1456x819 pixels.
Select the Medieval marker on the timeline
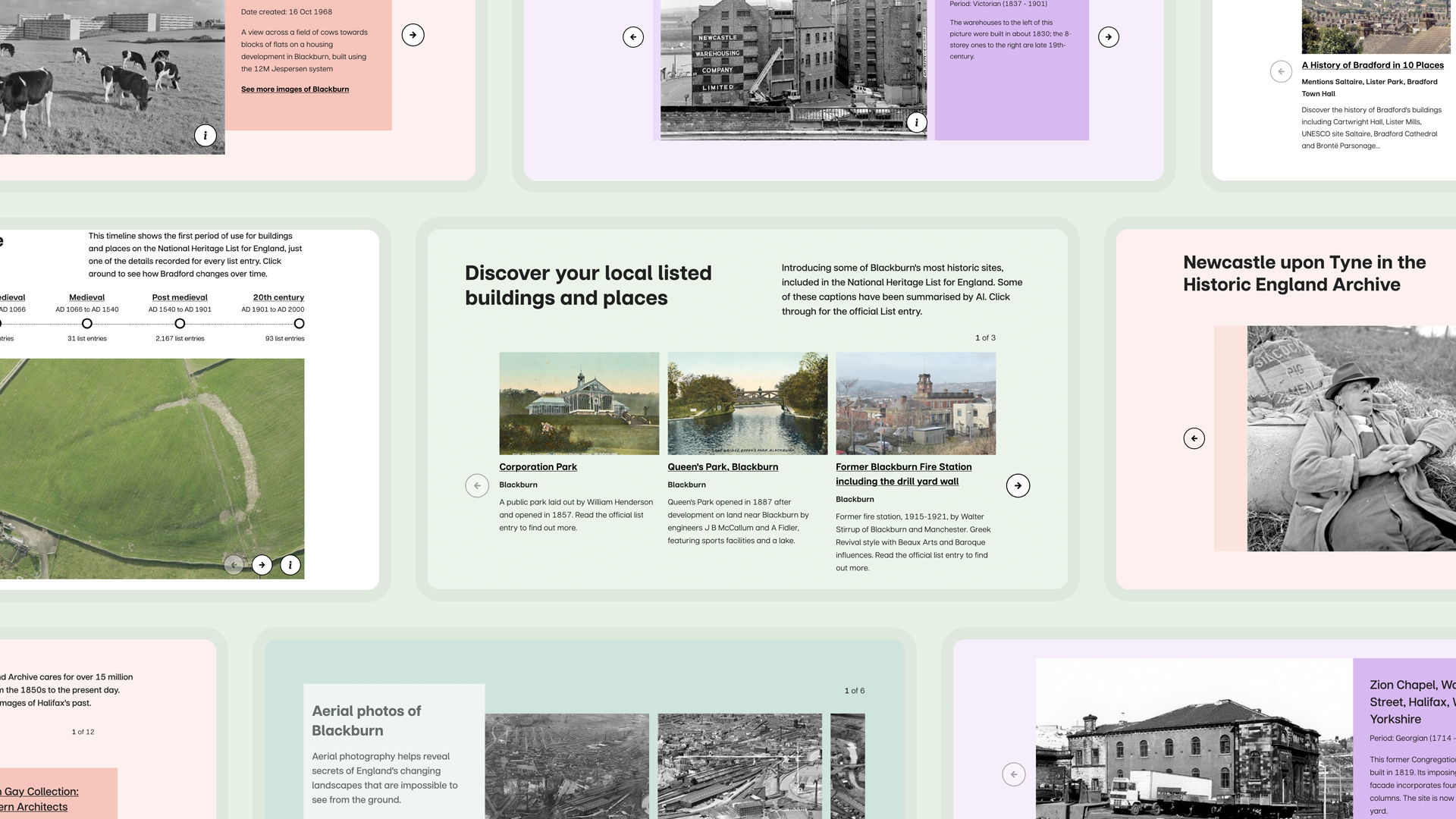click(x=86, y=323)
